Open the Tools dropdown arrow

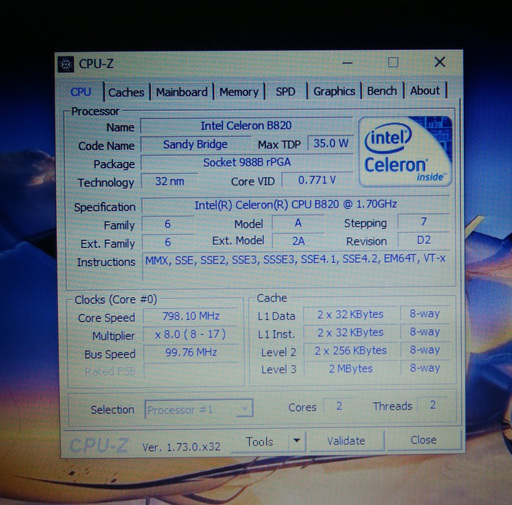(297, 441)
